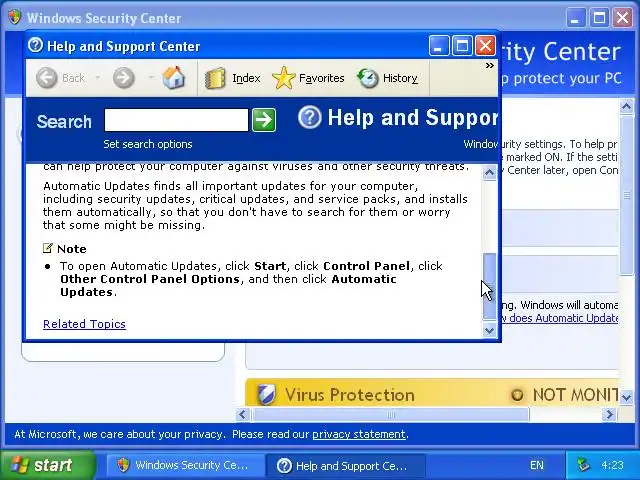The height and width of the screenshot is (480, 640).
Task: Expand hidden toolbar items chevron
Action: click(489, 66)
